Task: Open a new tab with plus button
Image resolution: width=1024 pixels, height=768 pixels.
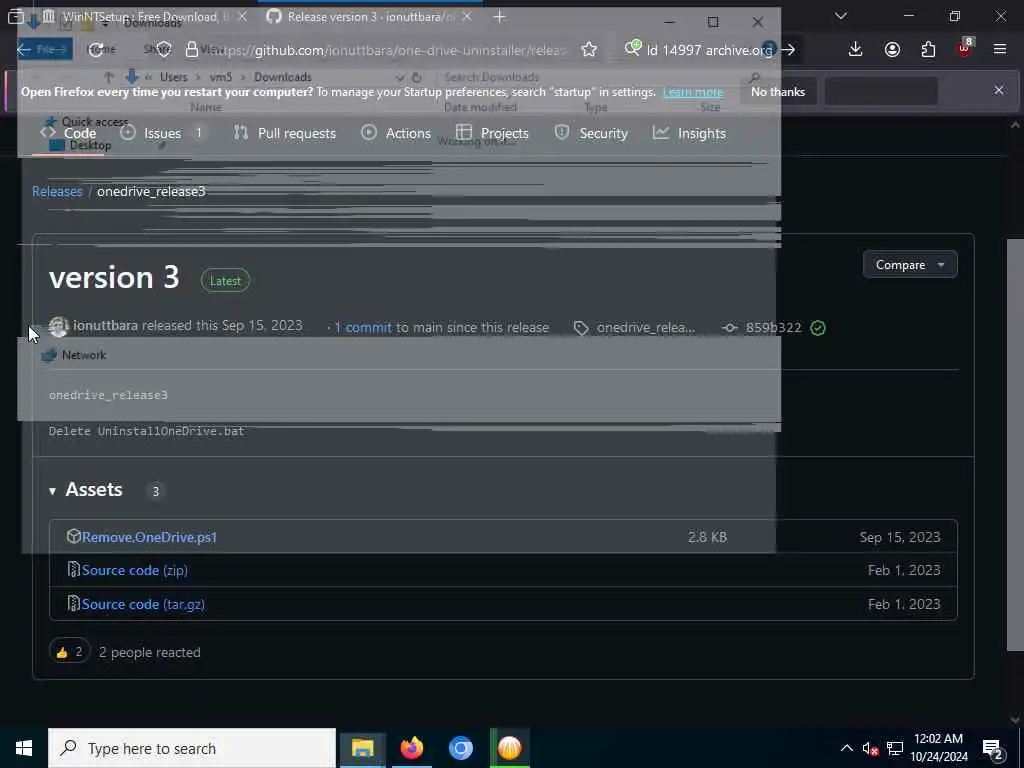Action: [500, 17]
